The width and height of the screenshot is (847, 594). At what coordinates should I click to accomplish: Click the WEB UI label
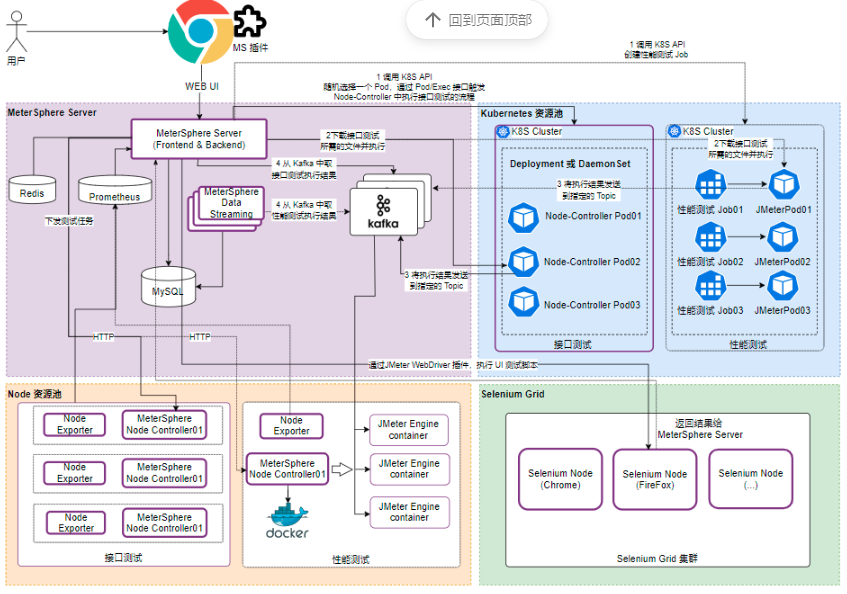coord(201,86)
